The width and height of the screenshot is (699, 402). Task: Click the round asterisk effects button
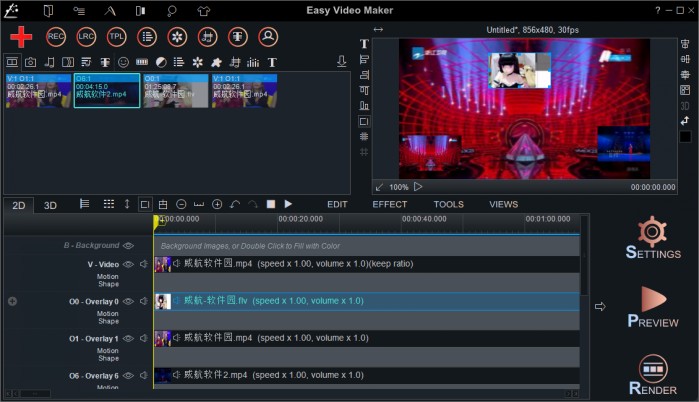pyautogui.click(x=177, y=37)
